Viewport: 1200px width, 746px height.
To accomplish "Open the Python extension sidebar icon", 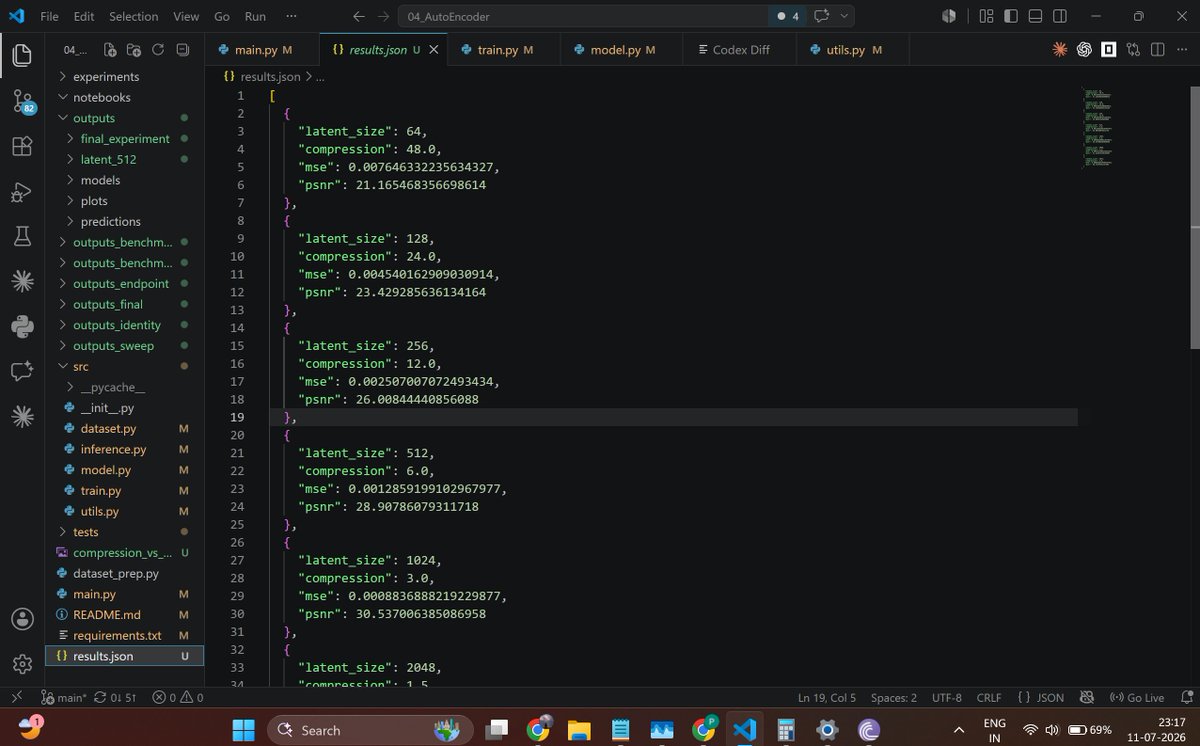I will pos(22,326).
